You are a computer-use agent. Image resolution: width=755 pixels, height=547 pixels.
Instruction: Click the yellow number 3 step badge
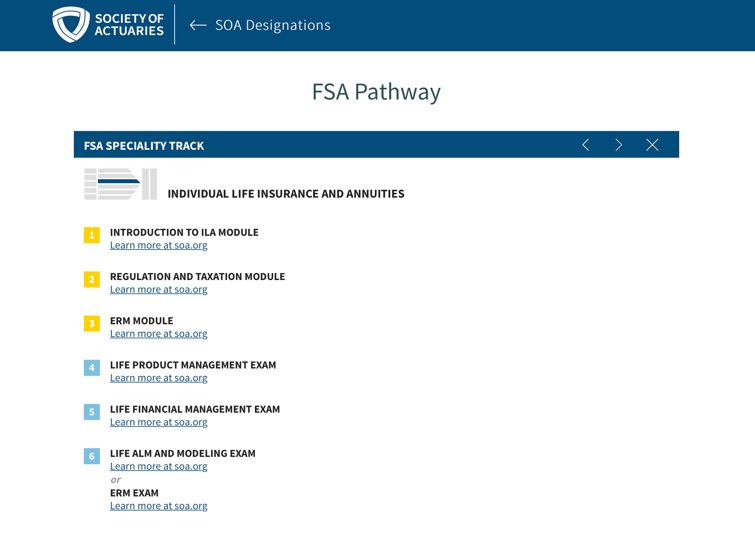click(92, 324)
